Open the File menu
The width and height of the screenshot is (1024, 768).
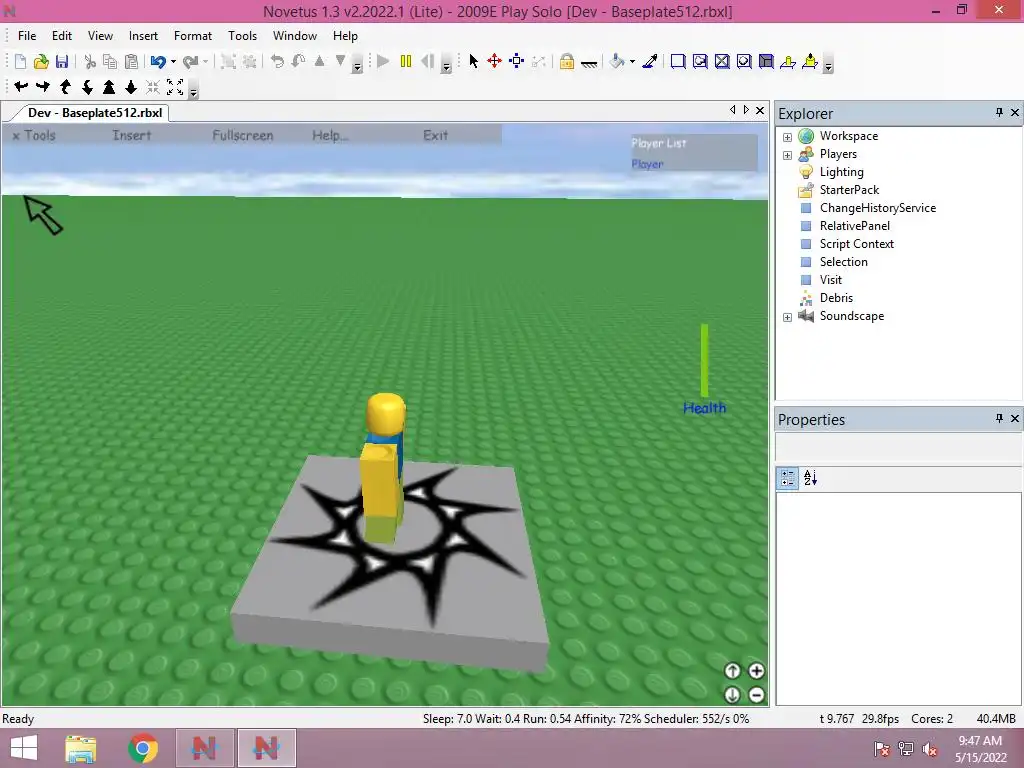pyautogui.click(x=27, y=36)
